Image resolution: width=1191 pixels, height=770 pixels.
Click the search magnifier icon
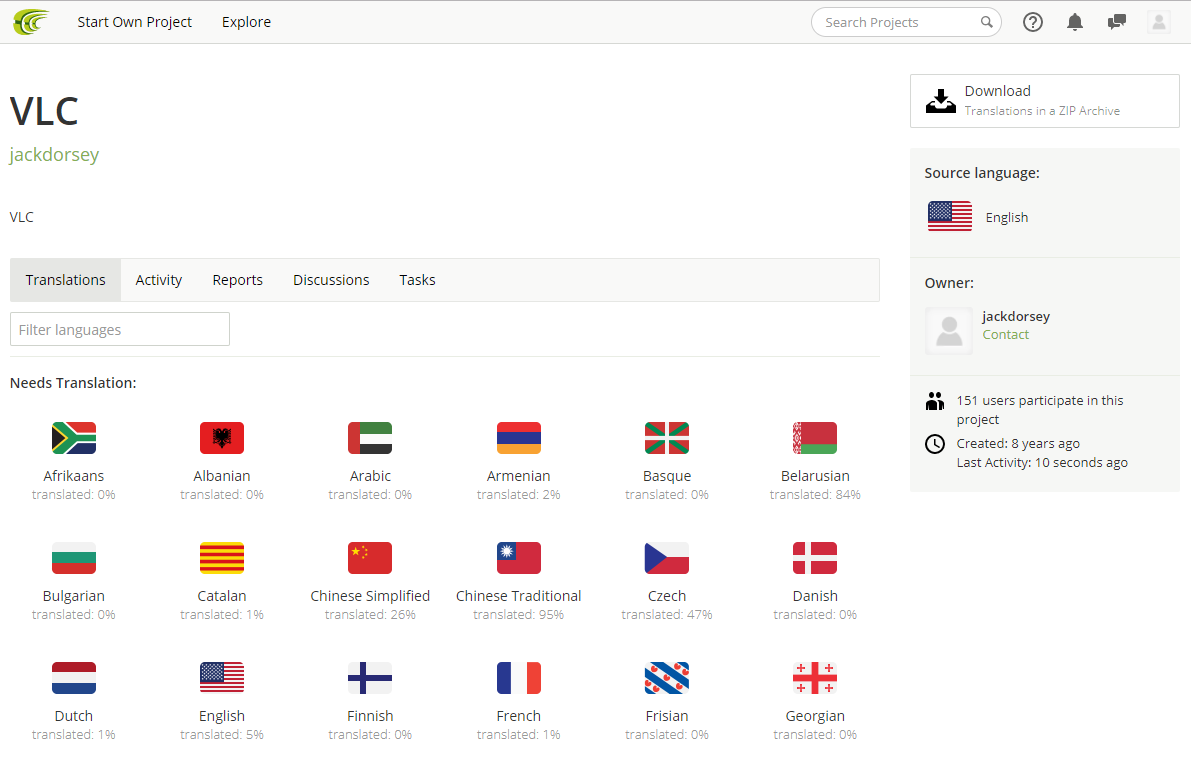click(x=986, y=22)
